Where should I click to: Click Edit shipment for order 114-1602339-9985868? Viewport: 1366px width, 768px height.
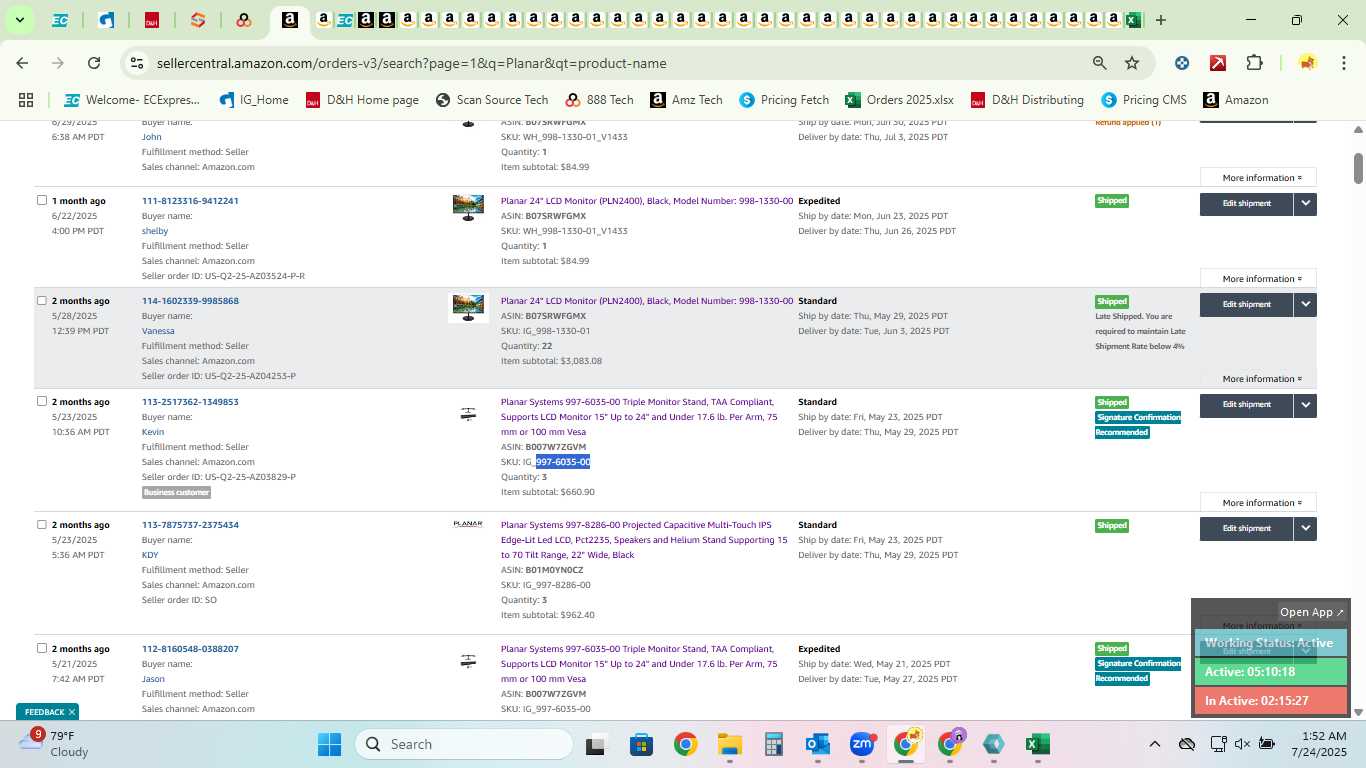click(1247, 305)
